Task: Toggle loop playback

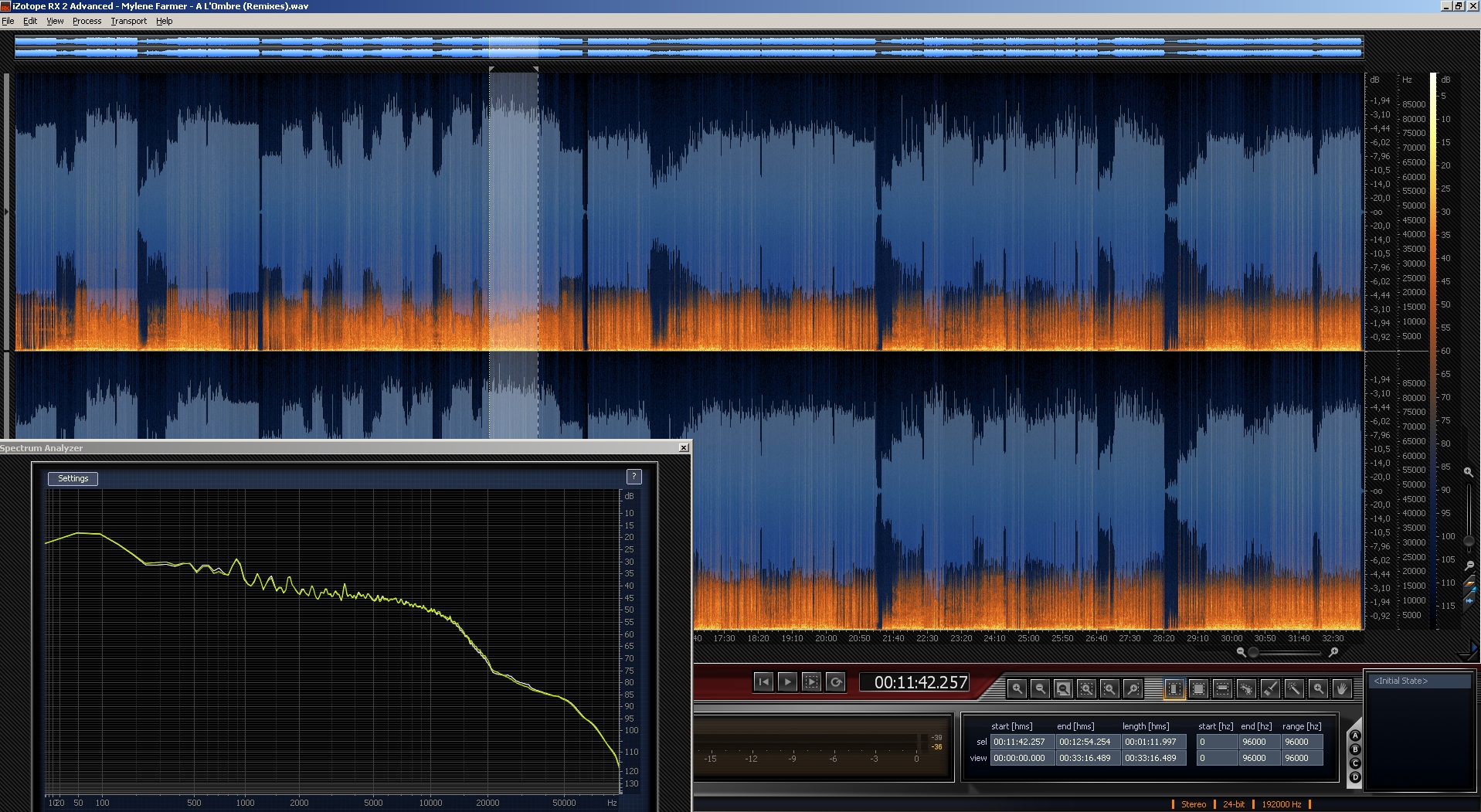Action: (x=835, y=681)
